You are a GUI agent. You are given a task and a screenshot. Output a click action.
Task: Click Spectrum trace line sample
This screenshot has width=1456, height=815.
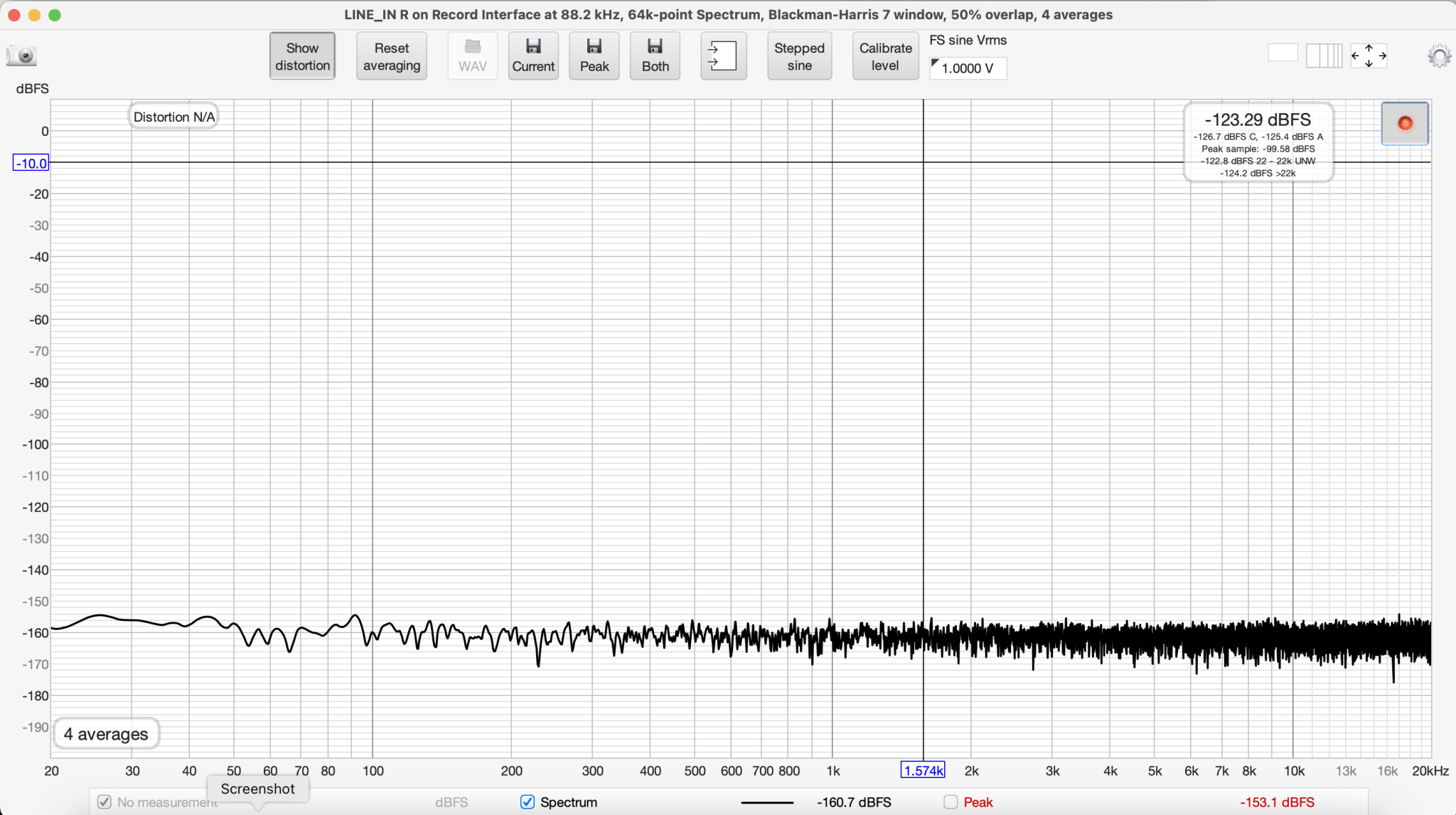click(x=767, y=802)
